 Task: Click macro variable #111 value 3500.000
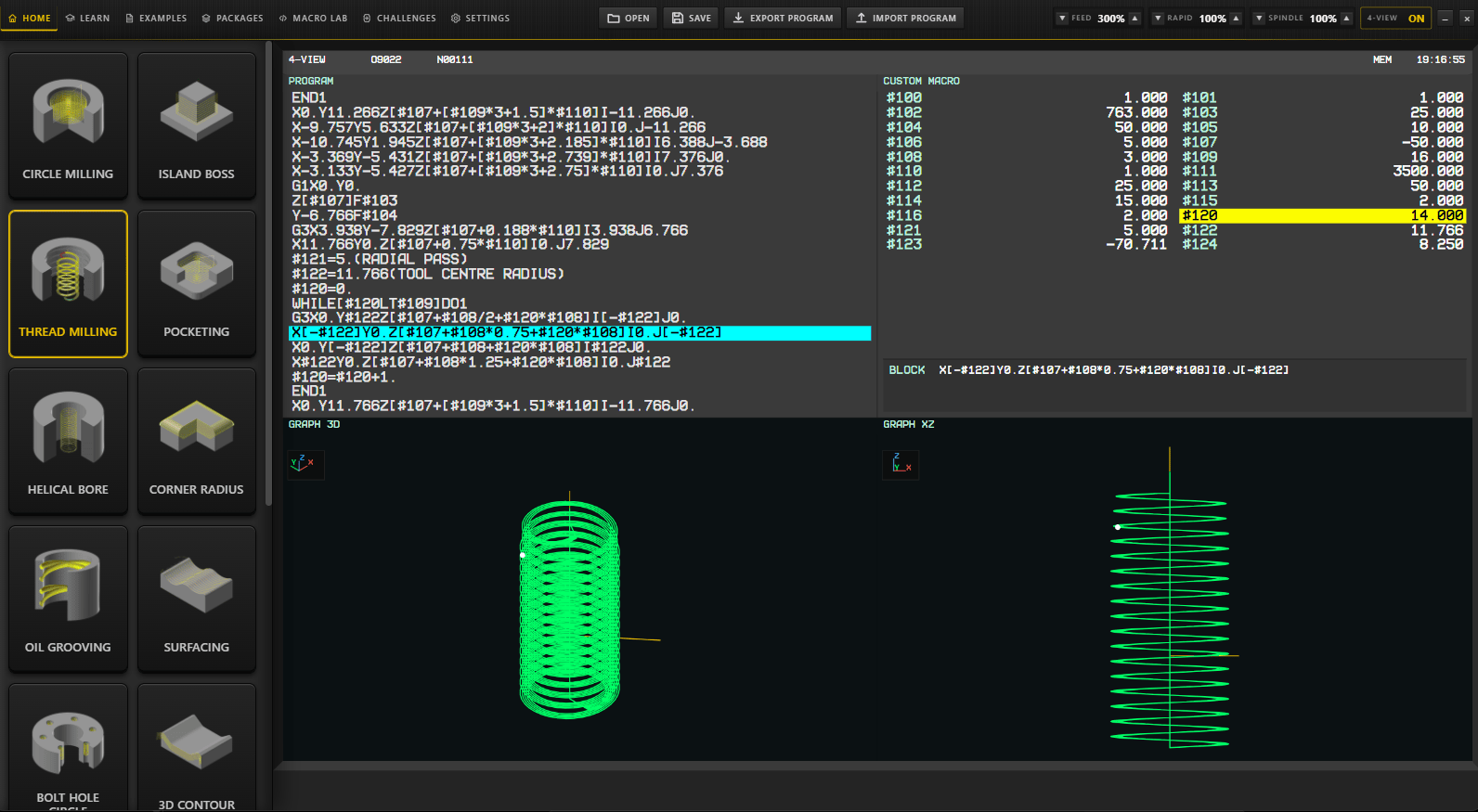pyautogui.click(x=1428, y=171)
